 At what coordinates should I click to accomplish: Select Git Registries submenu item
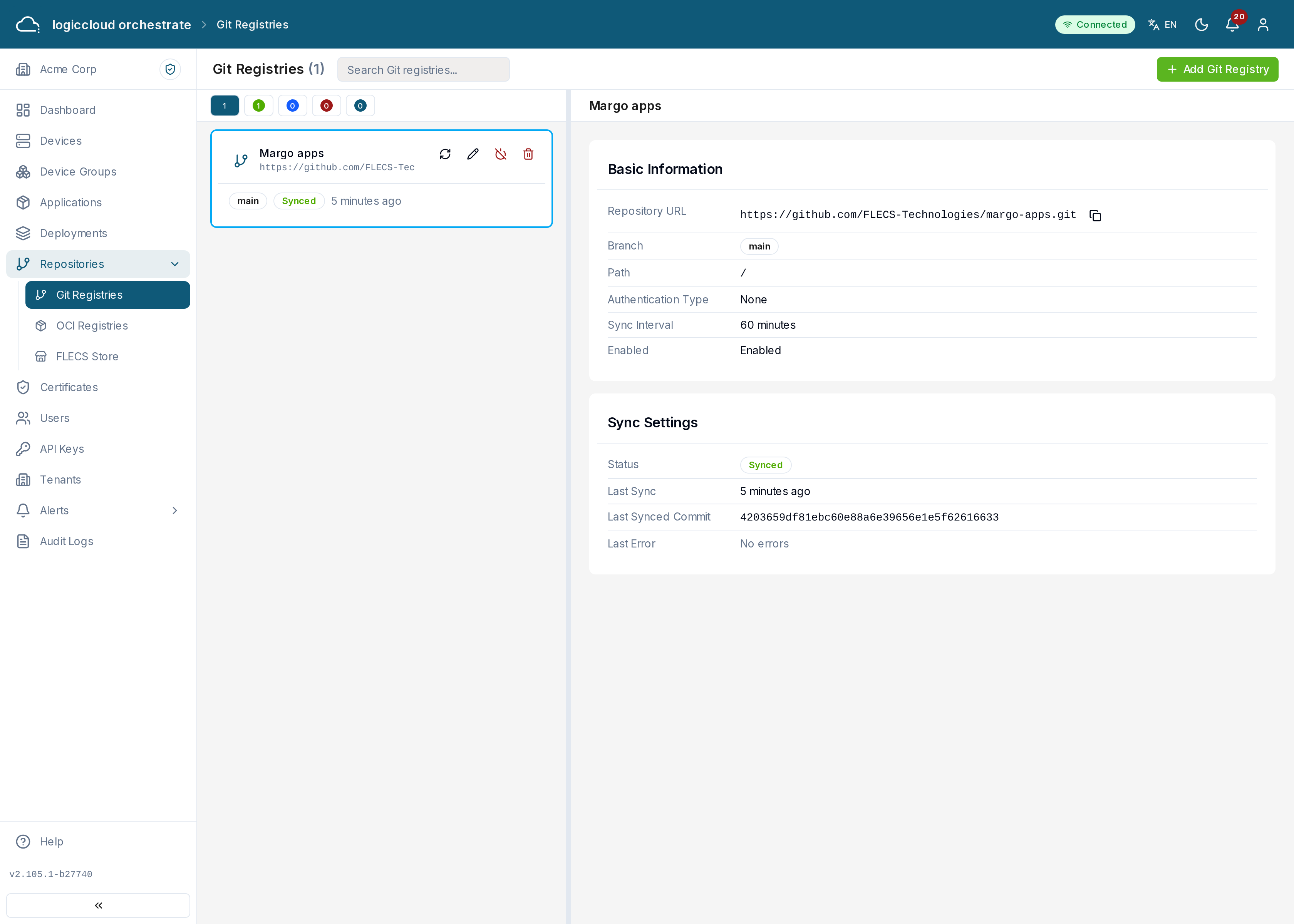[x=107, y=295]
